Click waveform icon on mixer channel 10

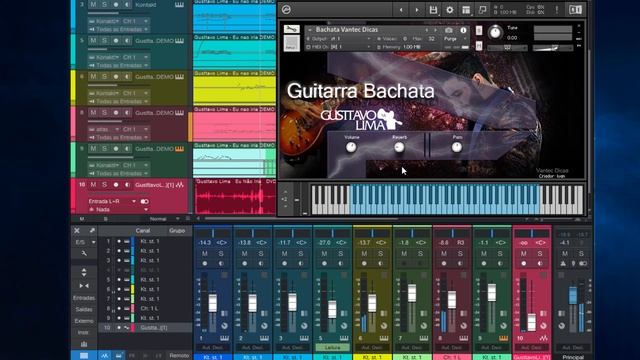point(544,338)
